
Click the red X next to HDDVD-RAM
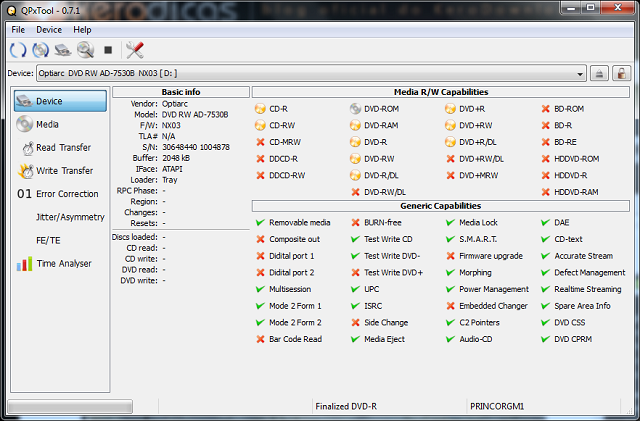click(545, 192)
